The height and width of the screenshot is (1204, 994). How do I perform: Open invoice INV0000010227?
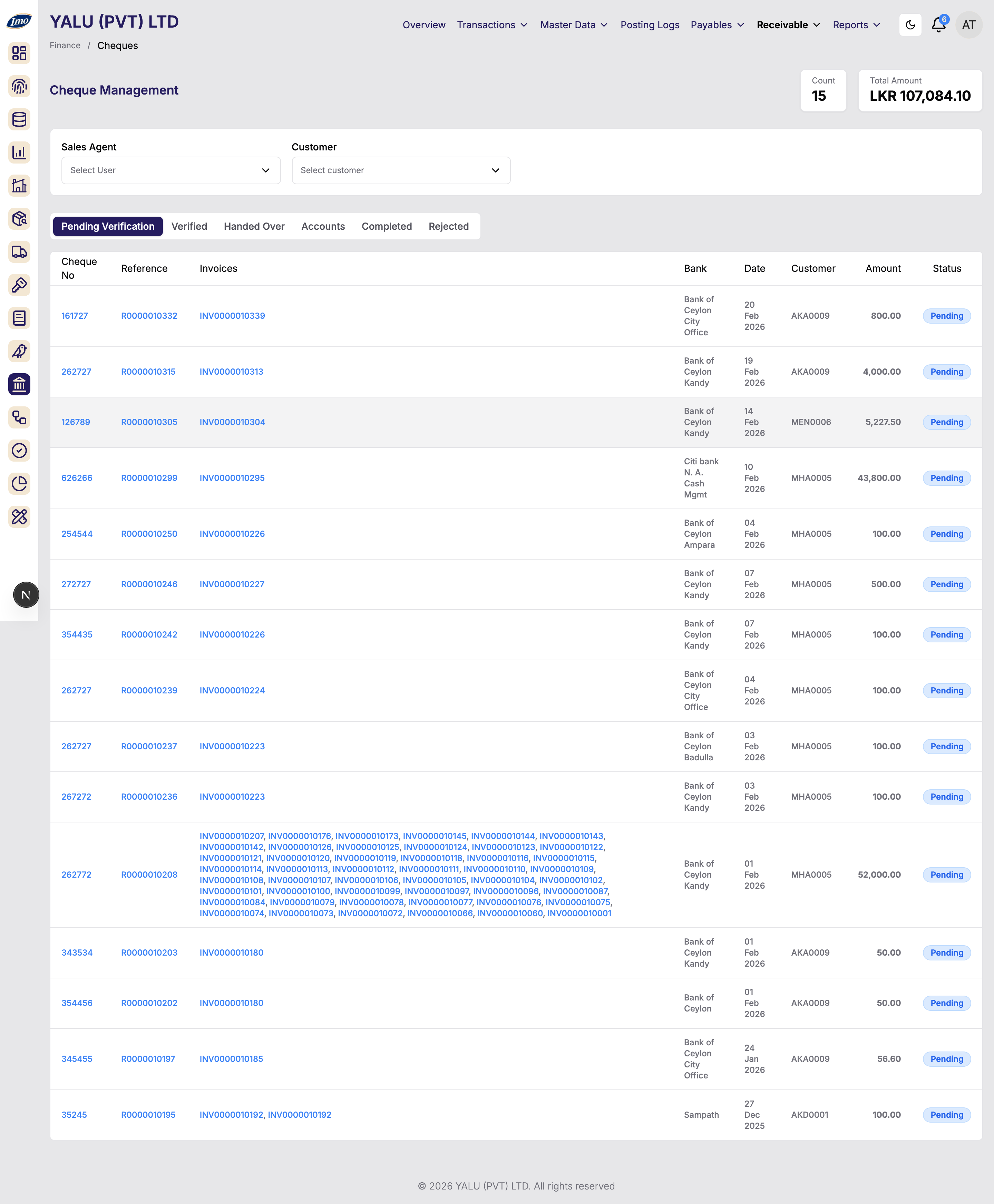(232, 585)
